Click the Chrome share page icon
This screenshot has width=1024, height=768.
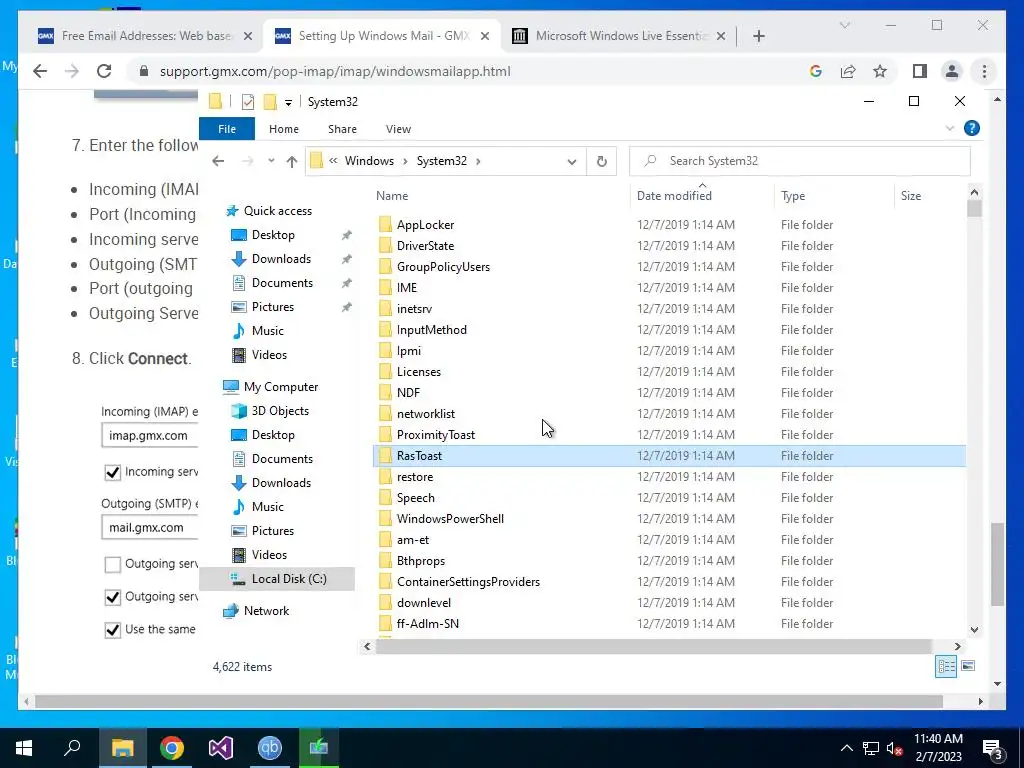click(848, 71)
